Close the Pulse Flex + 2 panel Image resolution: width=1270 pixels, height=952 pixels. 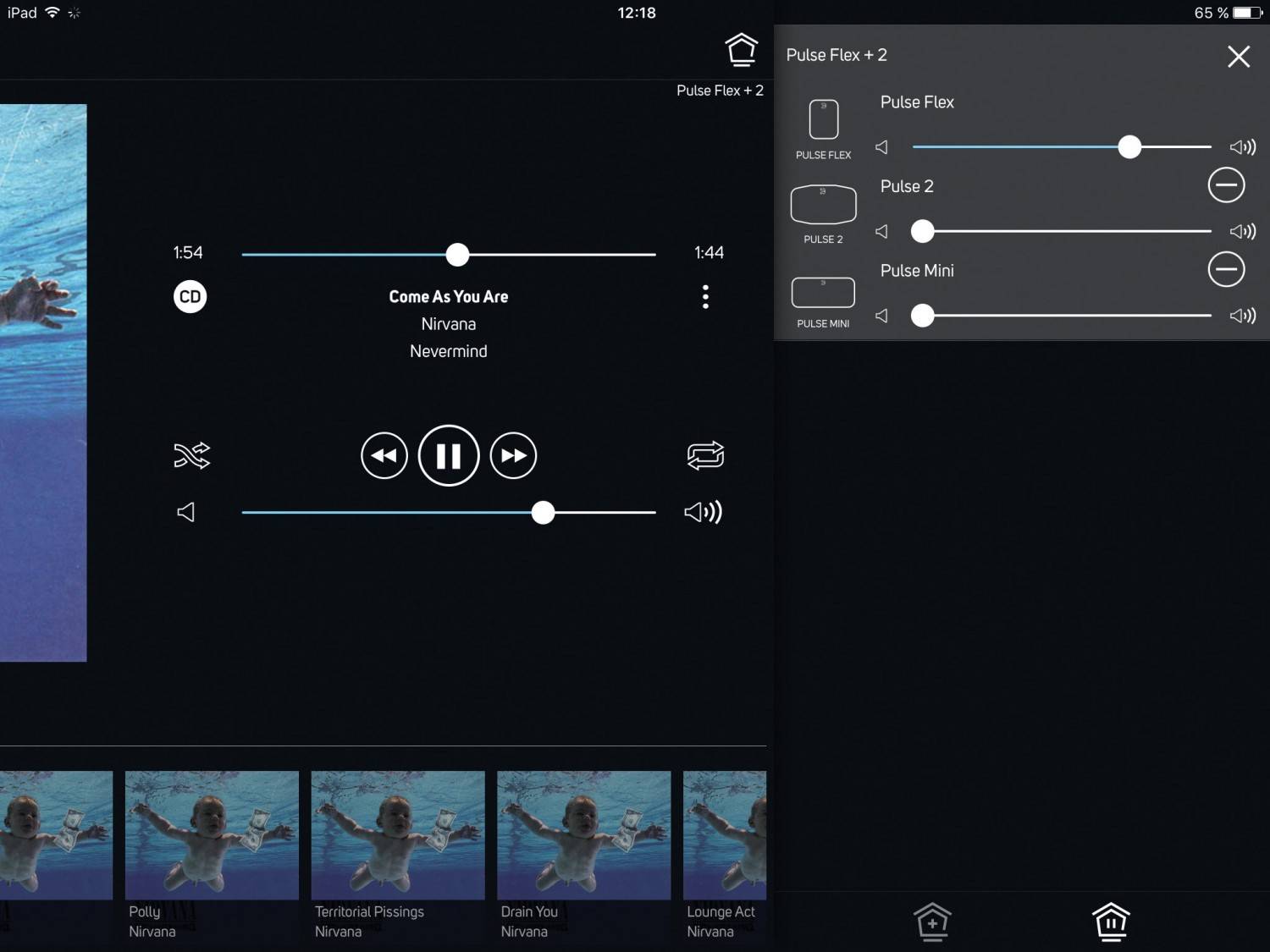[x=1239, y=57]
